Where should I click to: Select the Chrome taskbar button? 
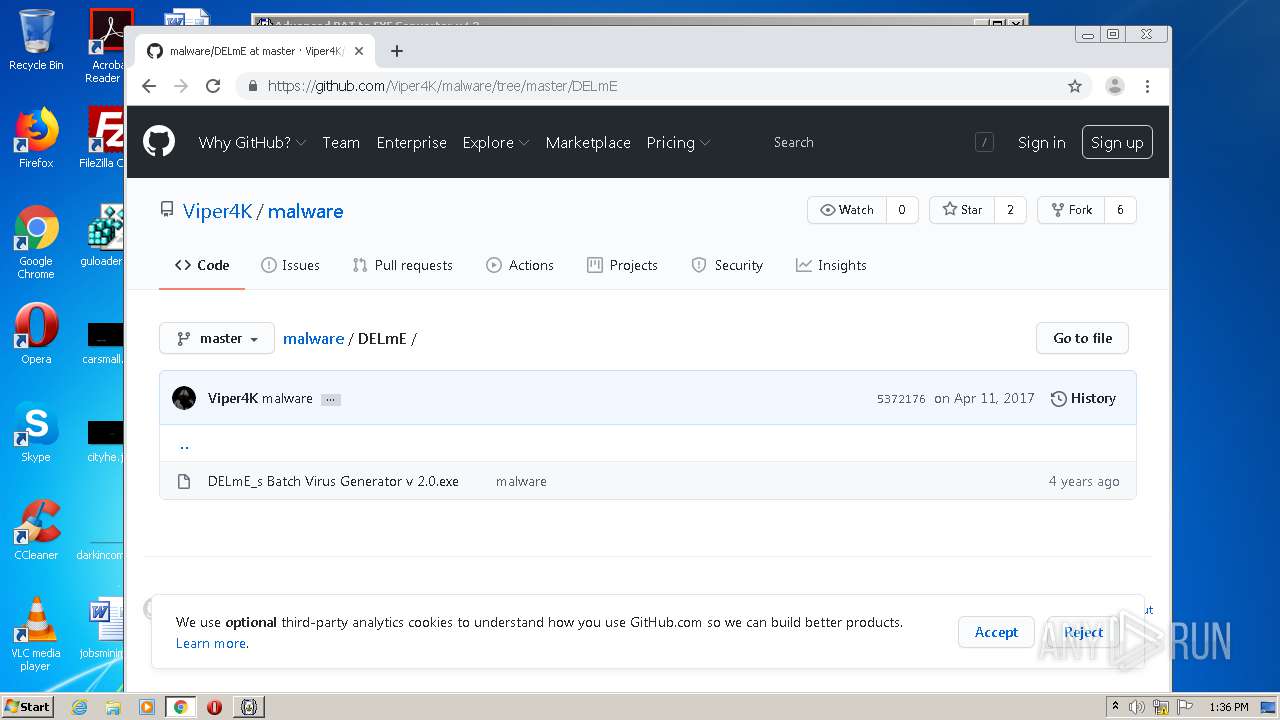[x=180, y=707]
